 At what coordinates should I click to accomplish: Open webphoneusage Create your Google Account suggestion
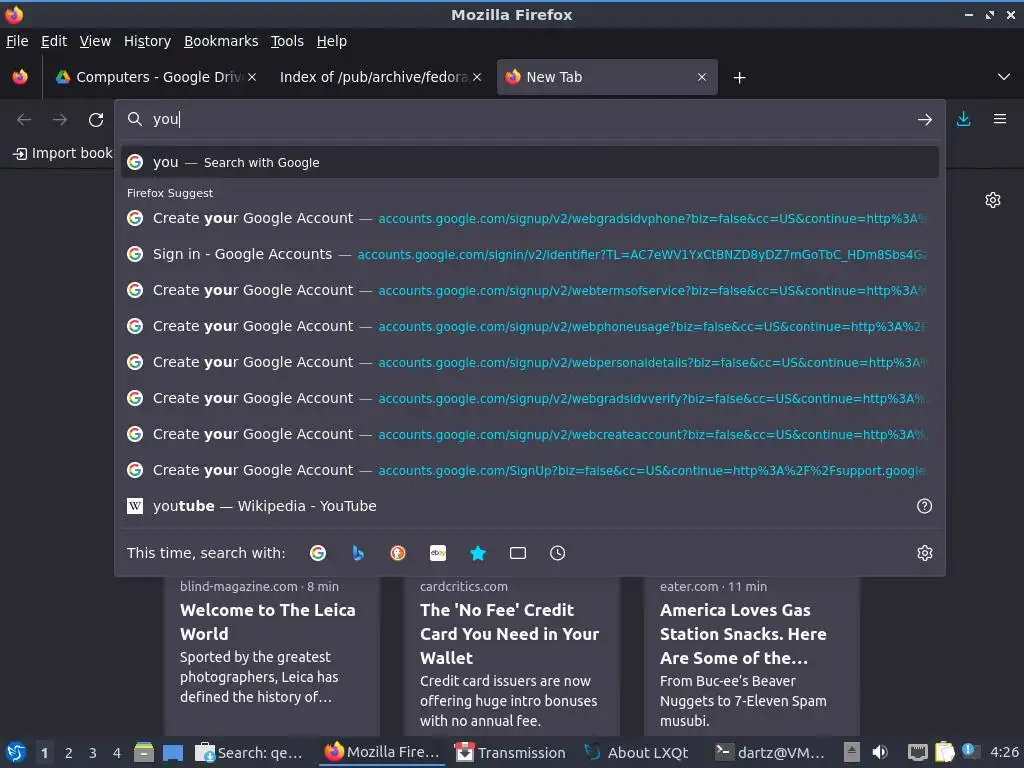[530, 326]
